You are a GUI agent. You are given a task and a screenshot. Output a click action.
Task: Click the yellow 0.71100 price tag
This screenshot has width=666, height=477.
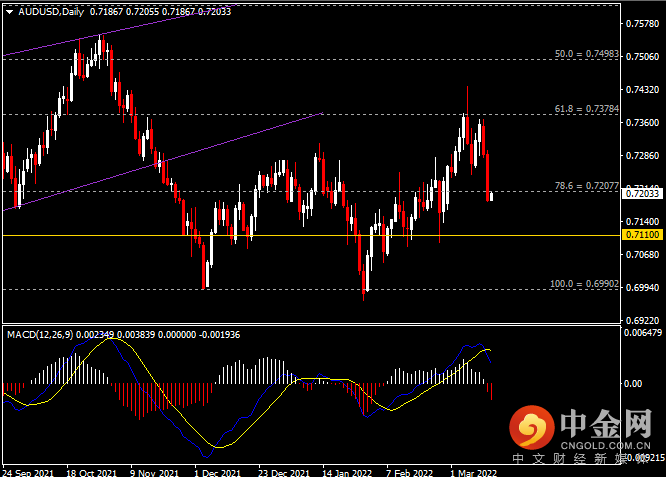coord(642,234)
